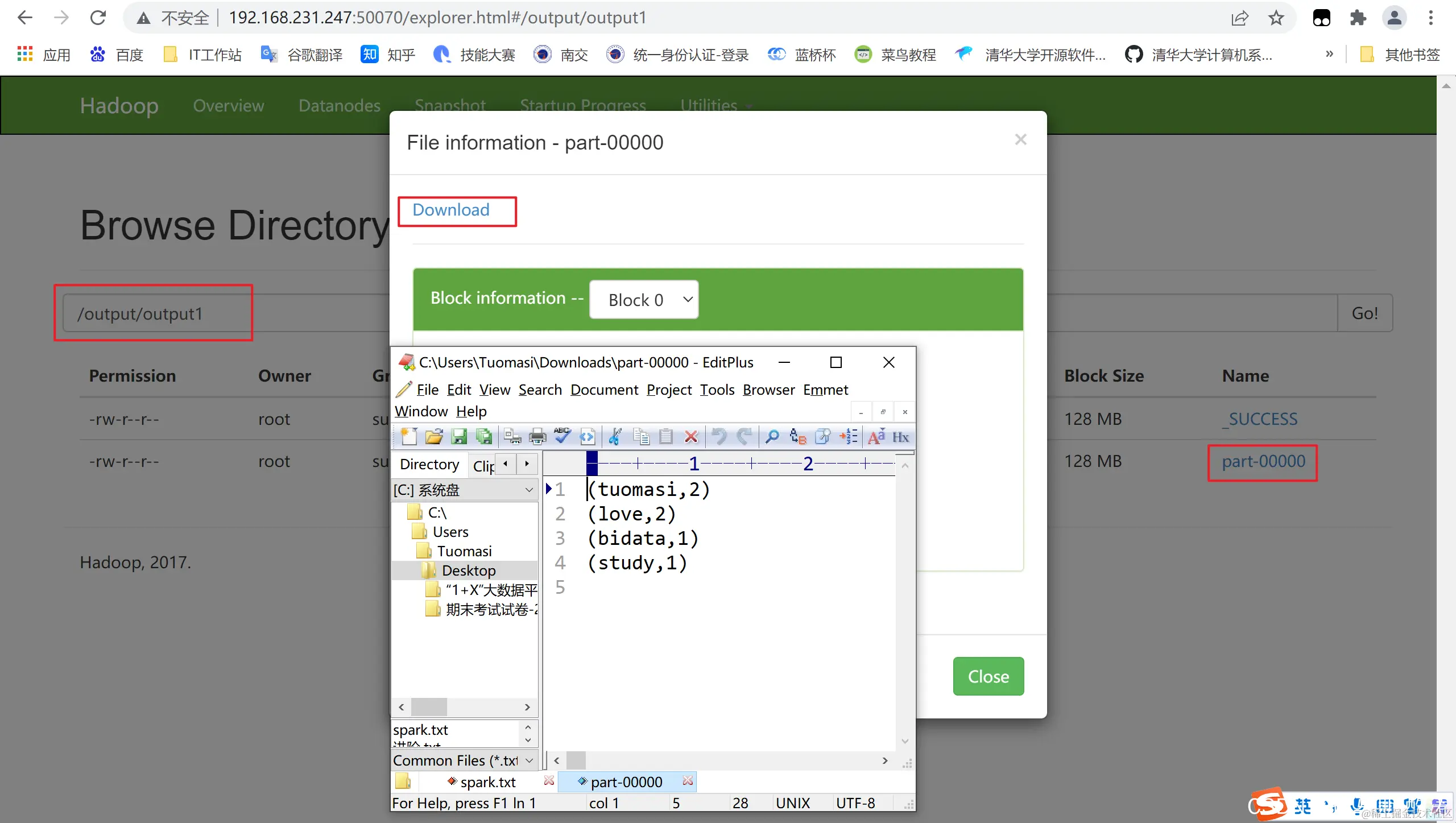The height and width of the screenshot is (823, 1456).
Task: Open the Block 0 dropdown
Action: coord(644,299)
